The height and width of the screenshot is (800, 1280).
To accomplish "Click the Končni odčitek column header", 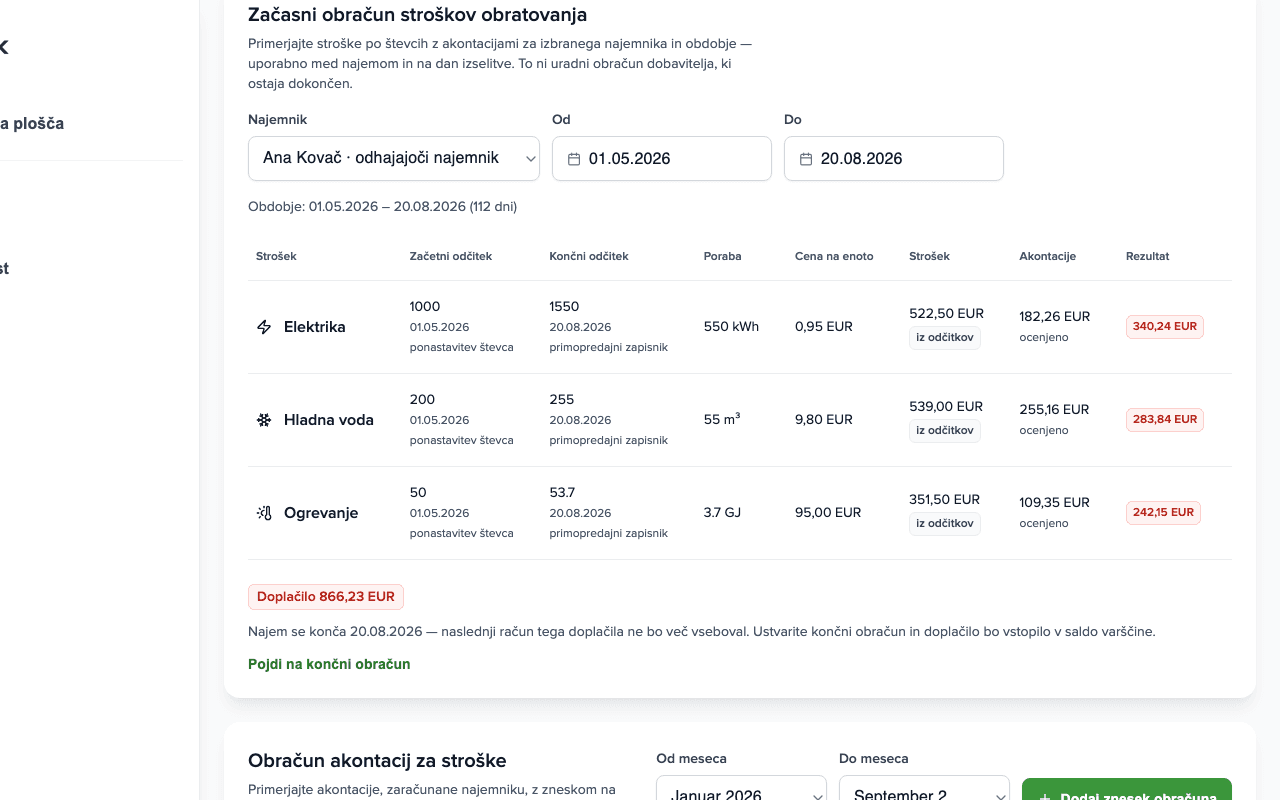I will coord(589,256).
